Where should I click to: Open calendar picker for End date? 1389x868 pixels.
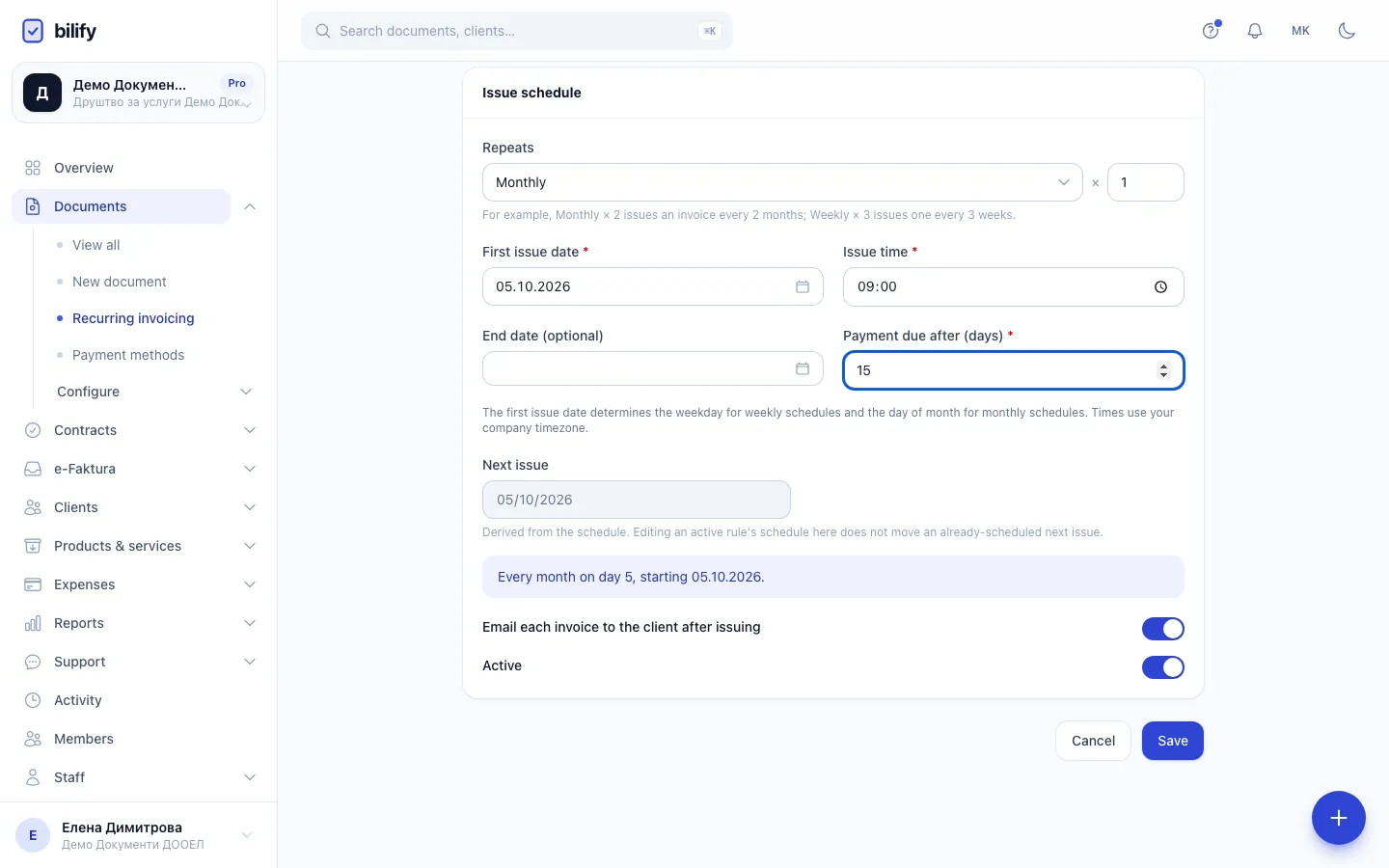(x=803, y=368)
